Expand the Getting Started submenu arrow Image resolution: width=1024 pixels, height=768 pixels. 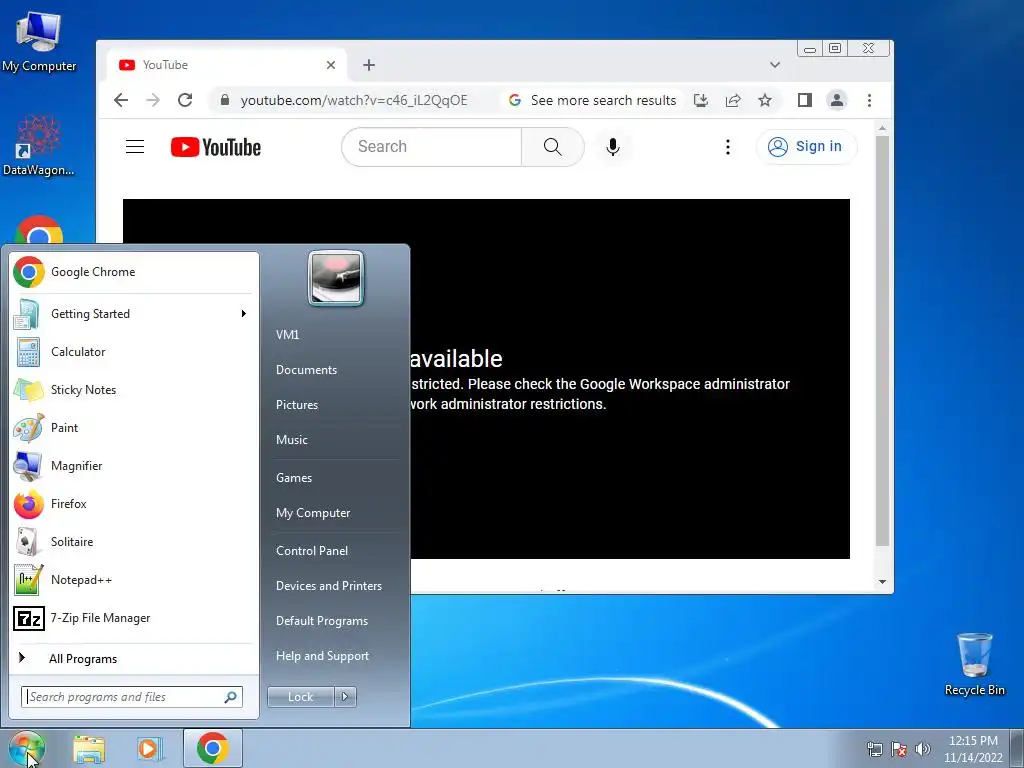tap(244, 313)
